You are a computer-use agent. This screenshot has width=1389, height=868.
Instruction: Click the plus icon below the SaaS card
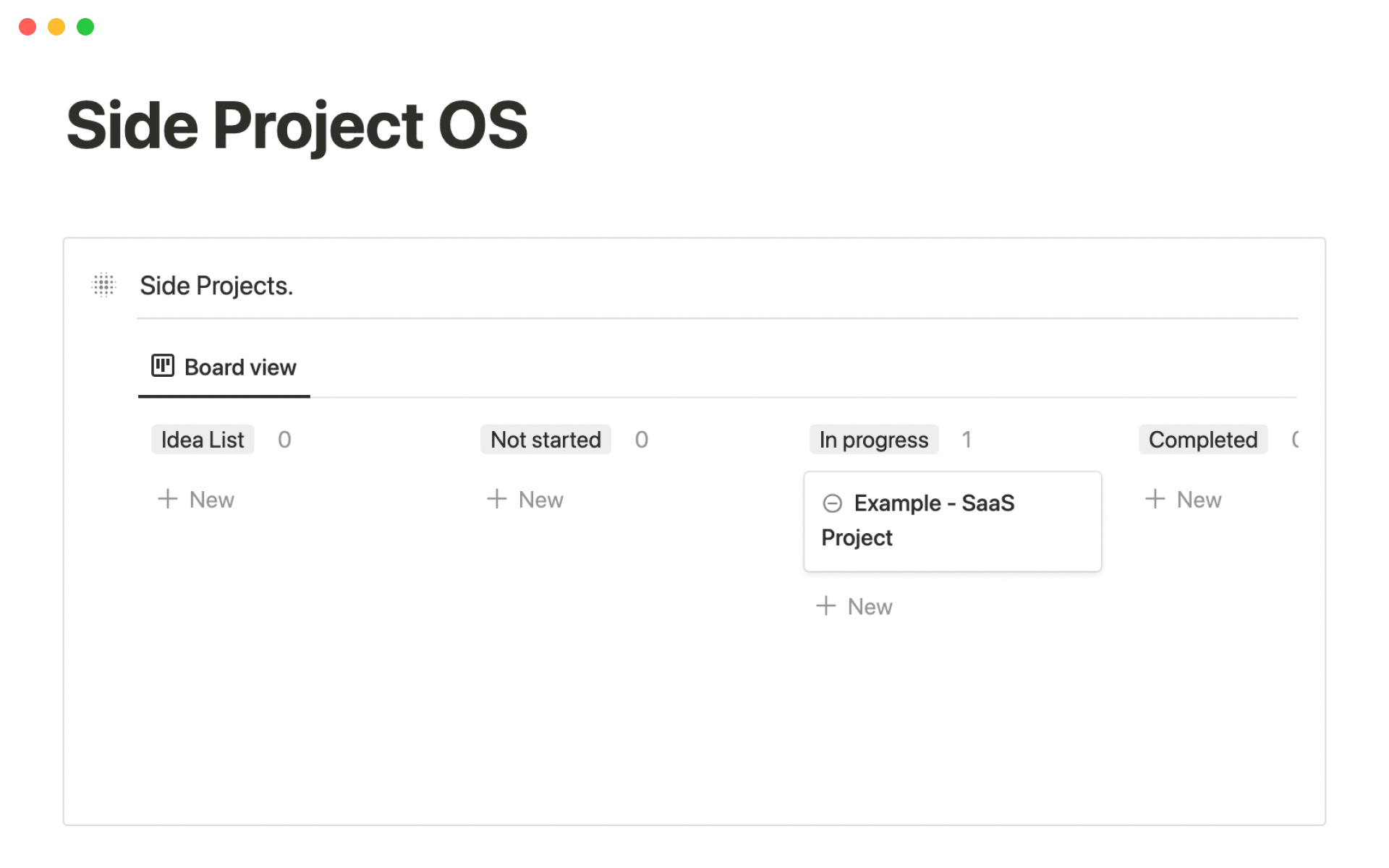click(x=826, y=606)
